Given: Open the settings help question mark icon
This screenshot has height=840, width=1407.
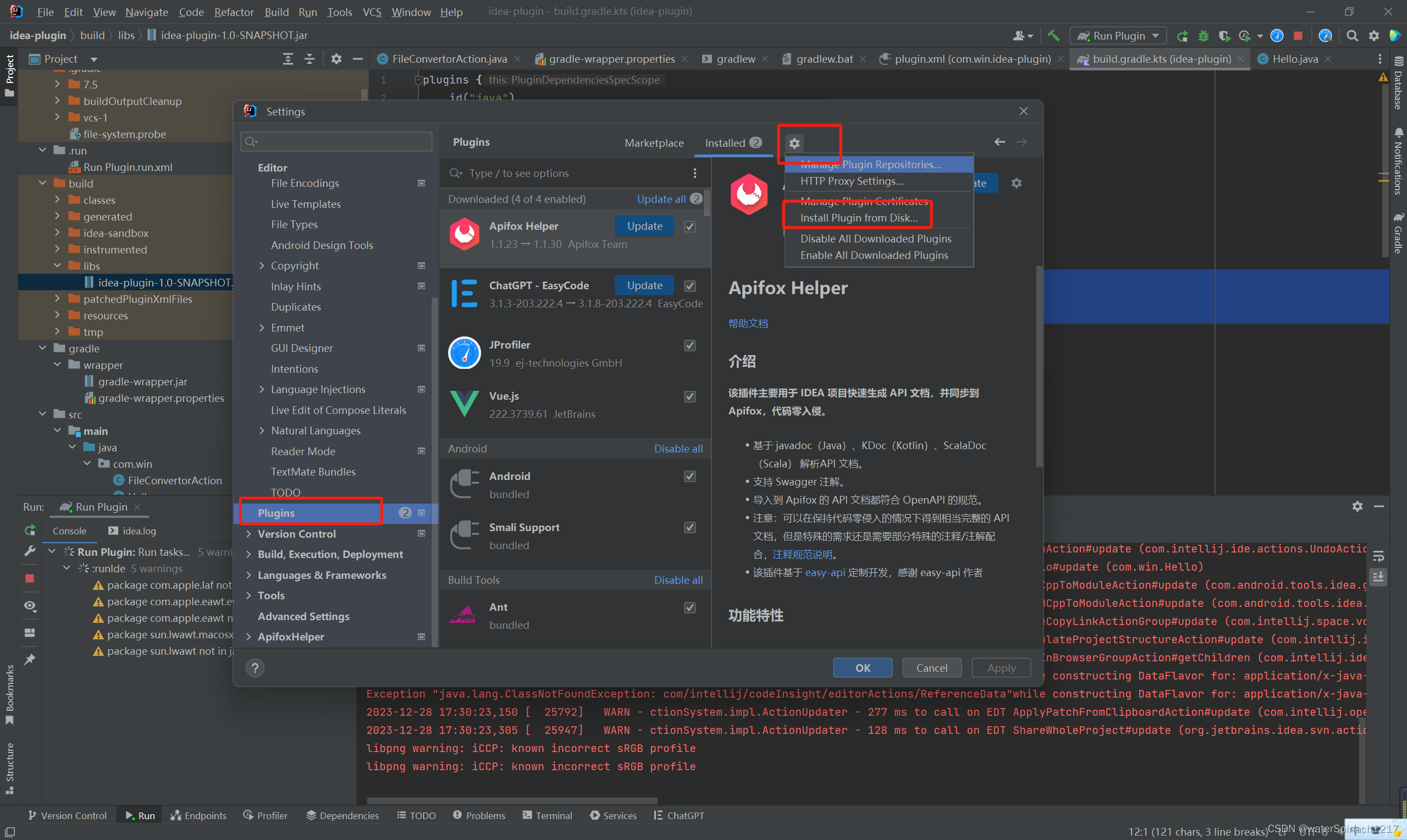Looking at the screenshot, I should click(255, 668).
